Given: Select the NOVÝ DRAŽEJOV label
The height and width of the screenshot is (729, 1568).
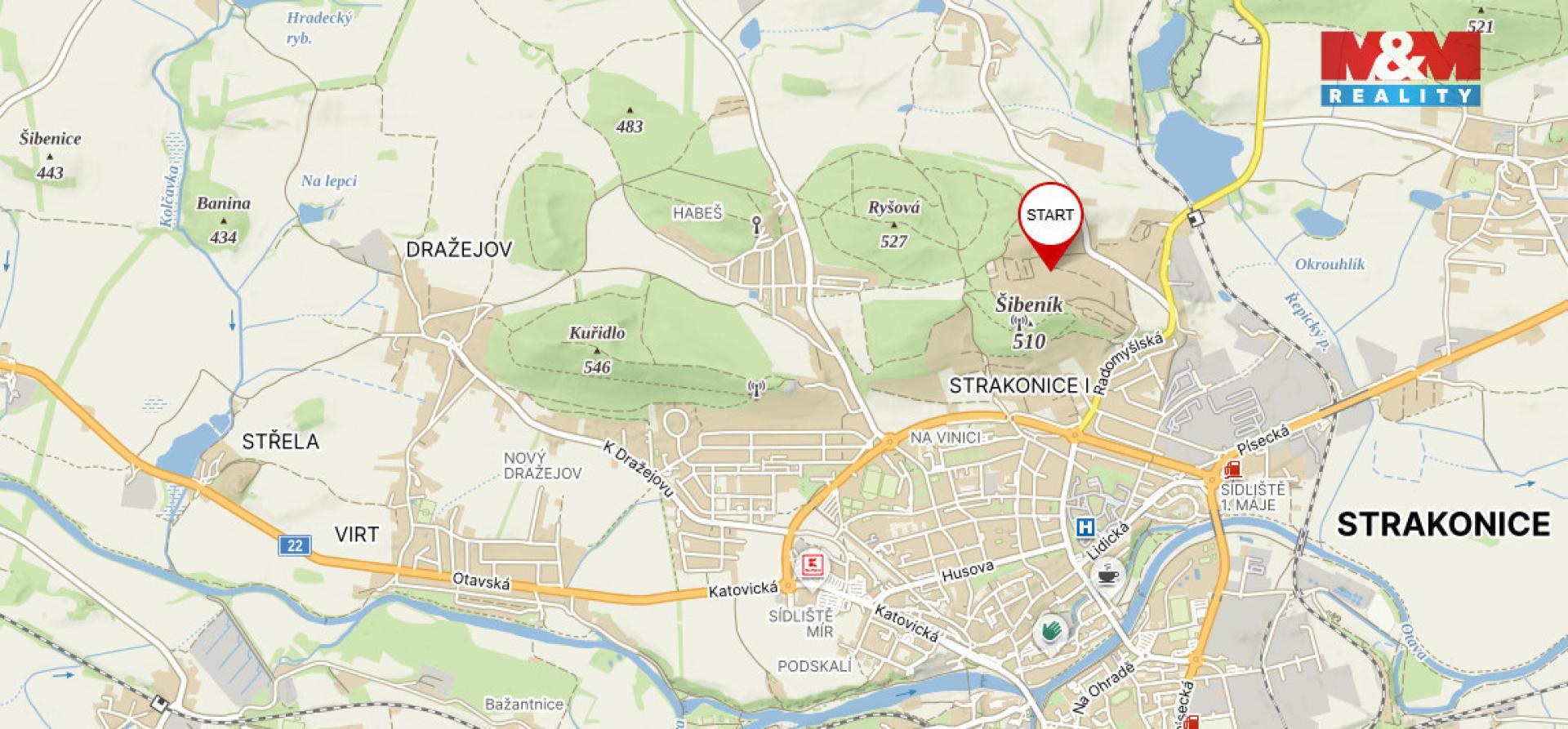Looking at the screenshot, I should 542,465.
